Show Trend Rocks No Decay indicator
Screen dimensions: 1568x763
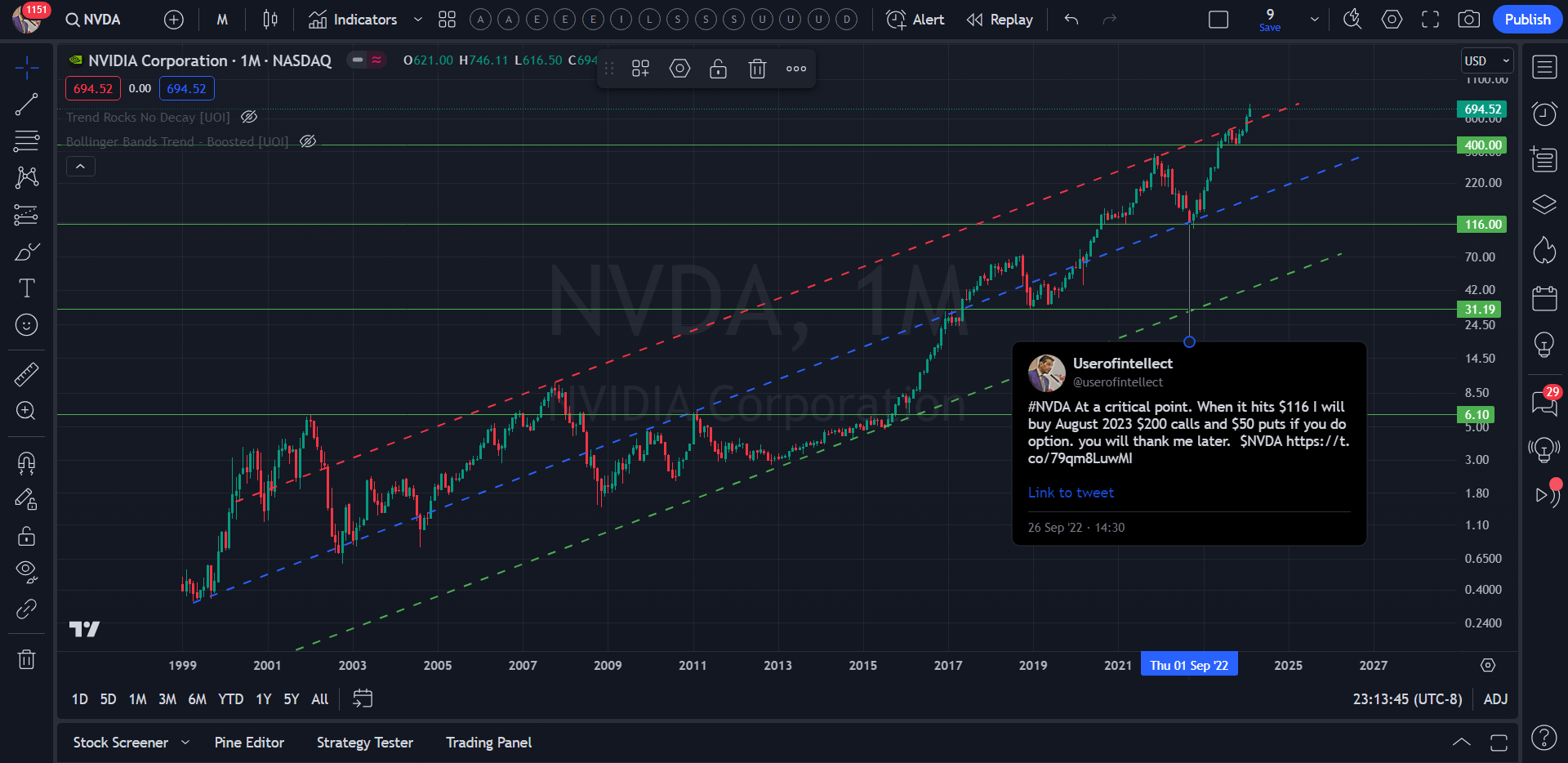pyautogui.click(x=249, y=117)
